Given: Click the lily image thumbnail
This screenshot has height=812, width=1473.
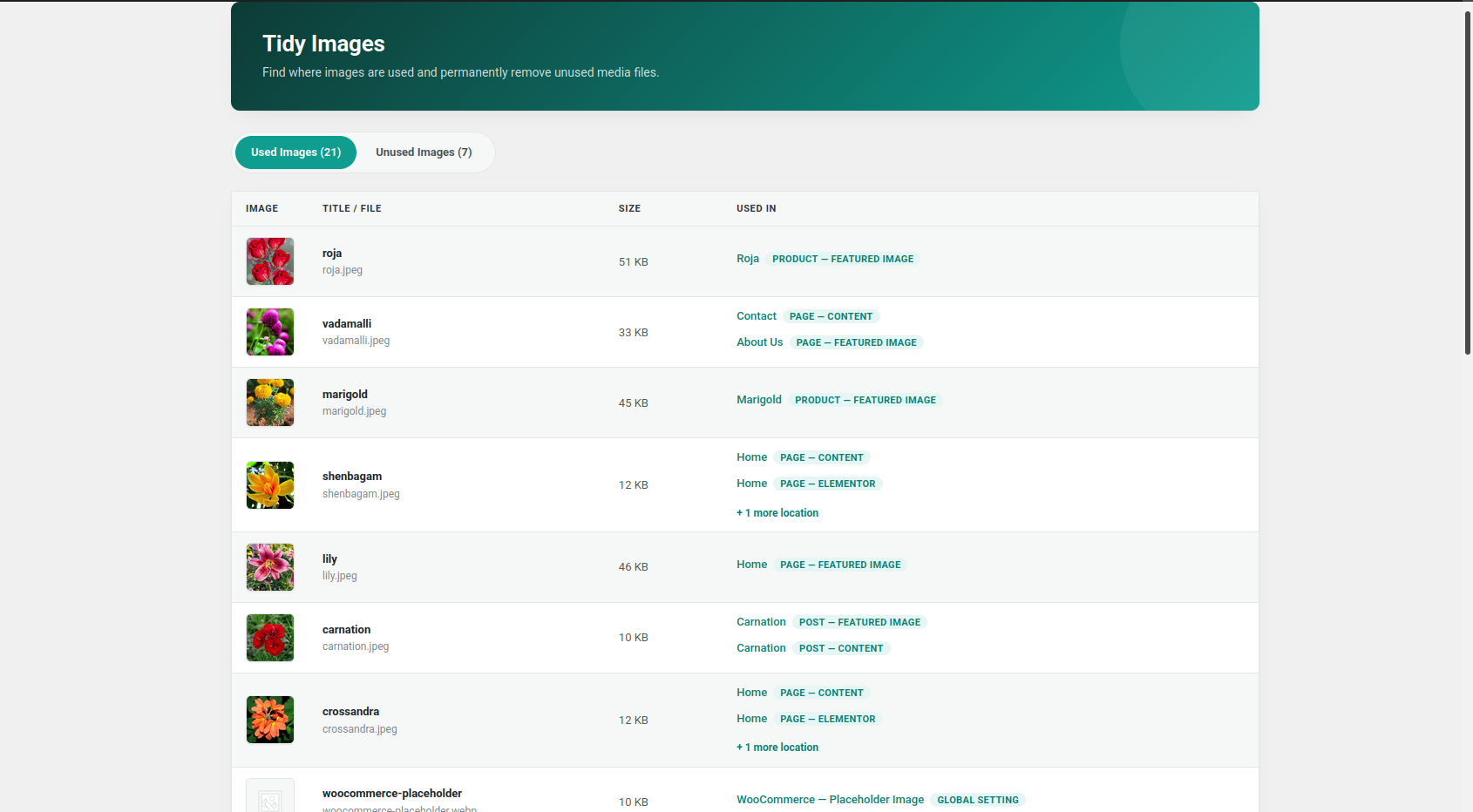Looking at the screenshot, I should [270, 567].
